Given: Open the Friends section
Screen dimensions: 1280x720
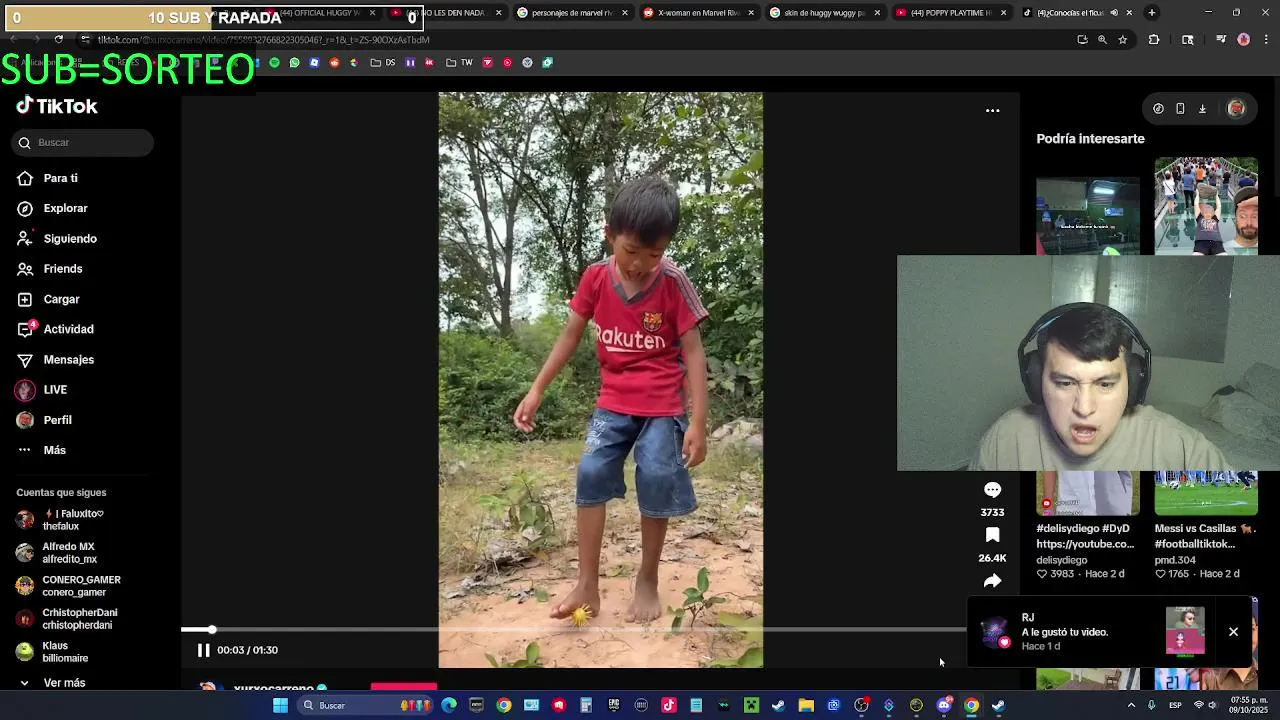Looking at the screenshot, I should [62, 269].
